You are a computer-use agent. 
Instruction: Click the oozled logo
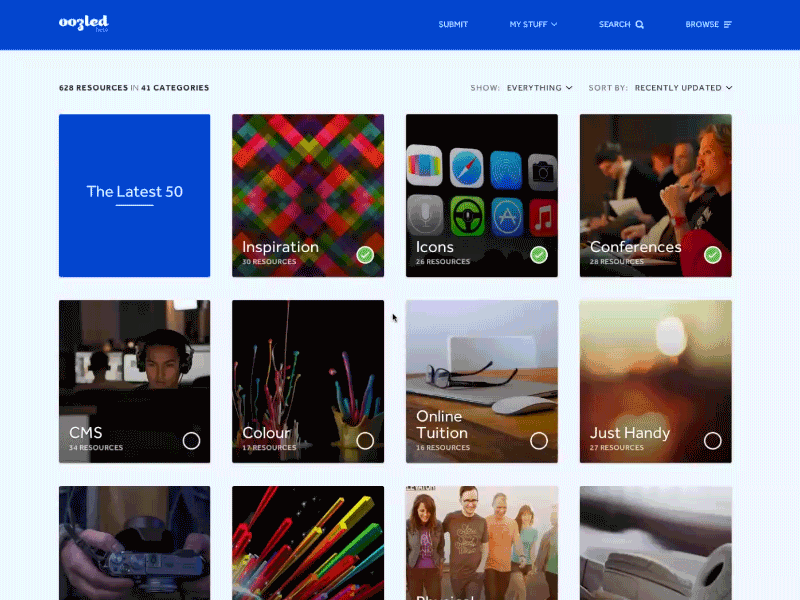[84, 23]
